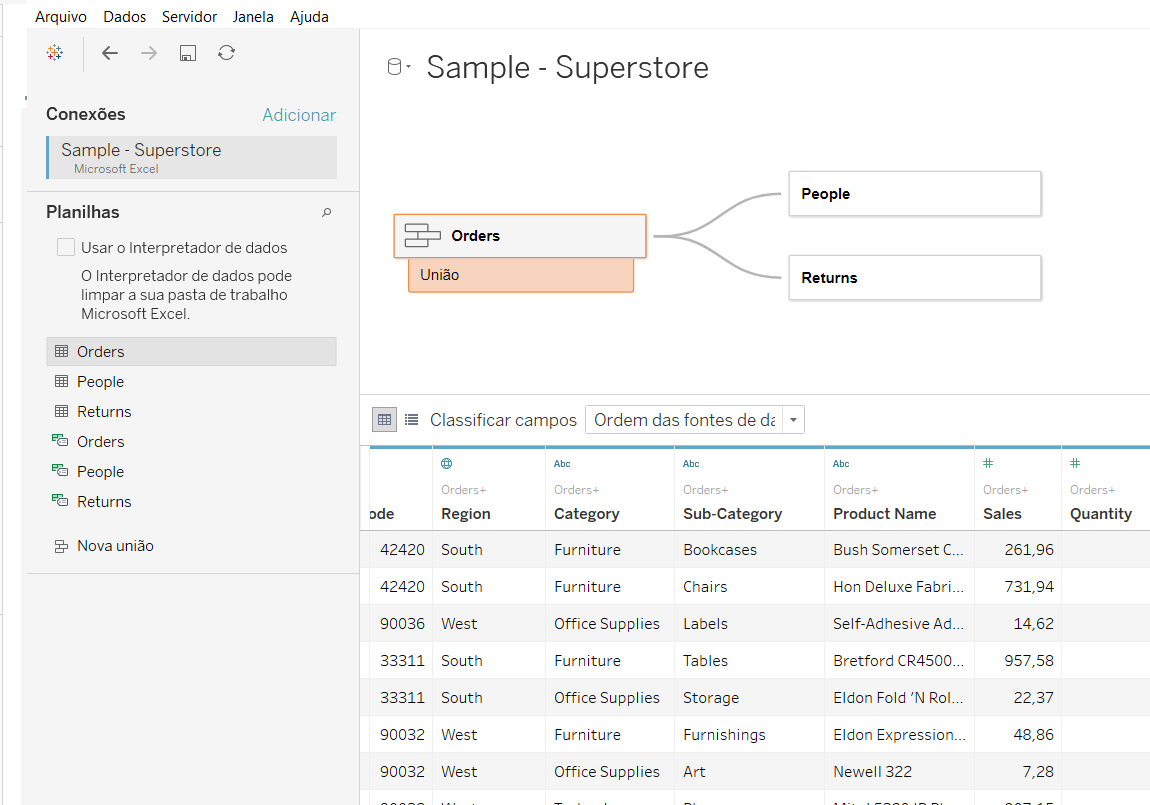Click the Sales column header name
1150x805 pixels.
point(1002,514)
